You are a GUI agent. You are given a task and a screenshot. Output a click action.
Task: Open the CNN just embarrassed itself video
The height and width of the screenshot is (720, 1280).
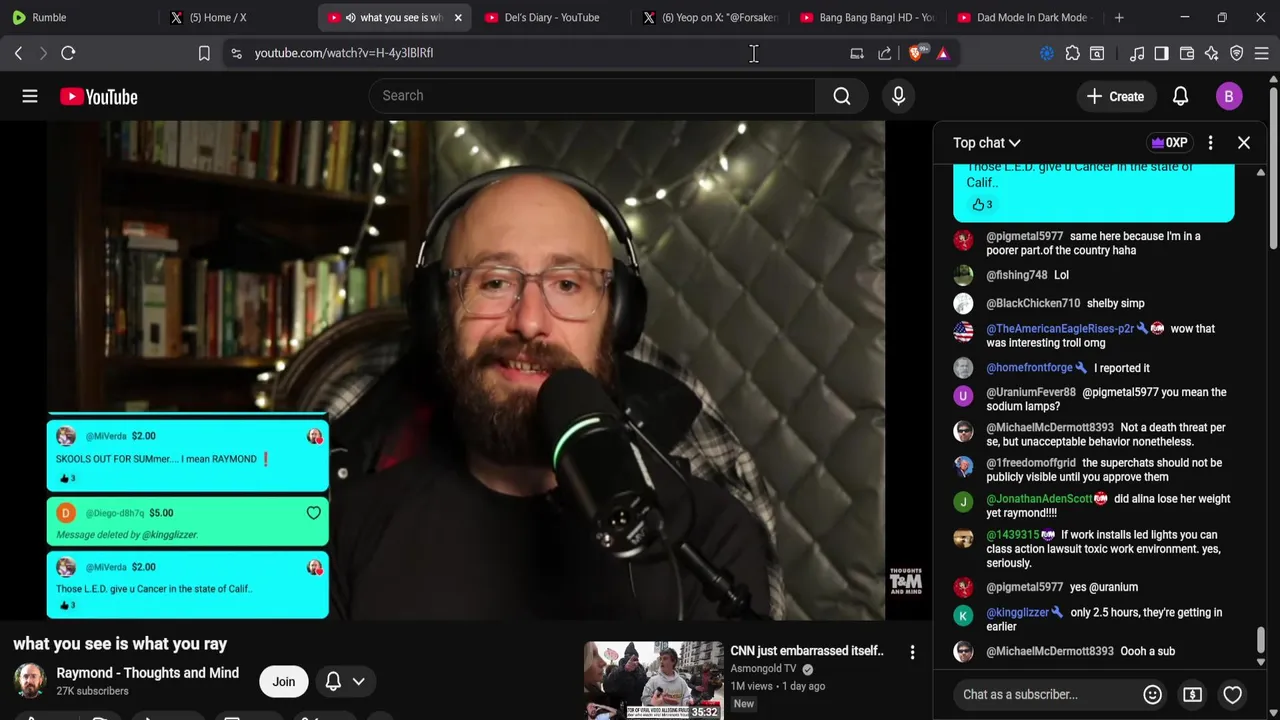[x=807, y=651]
